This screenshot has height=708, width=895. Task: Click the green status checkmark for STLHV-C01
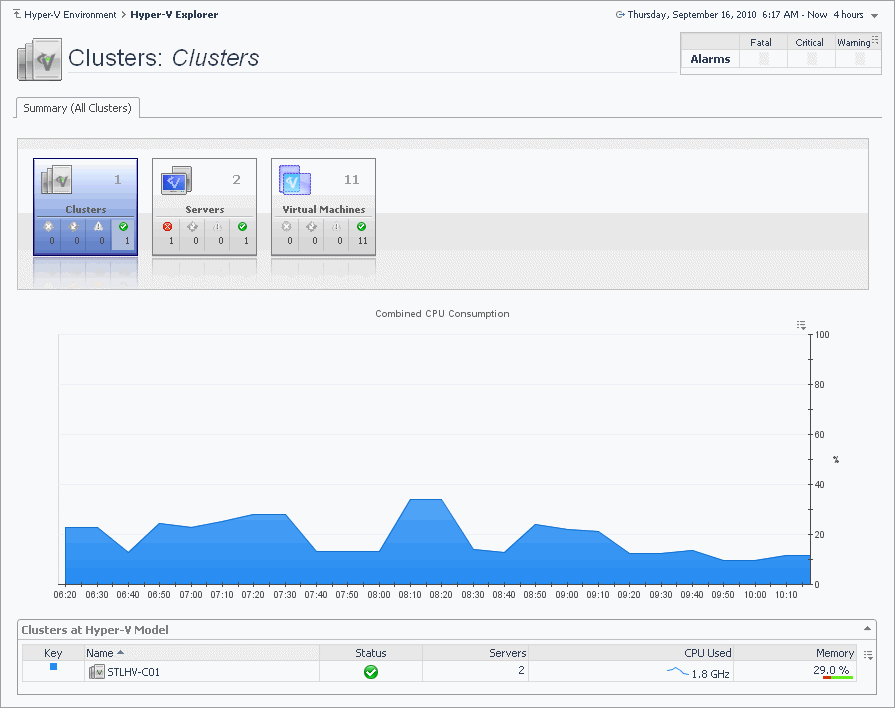click(x=371, y=672)
